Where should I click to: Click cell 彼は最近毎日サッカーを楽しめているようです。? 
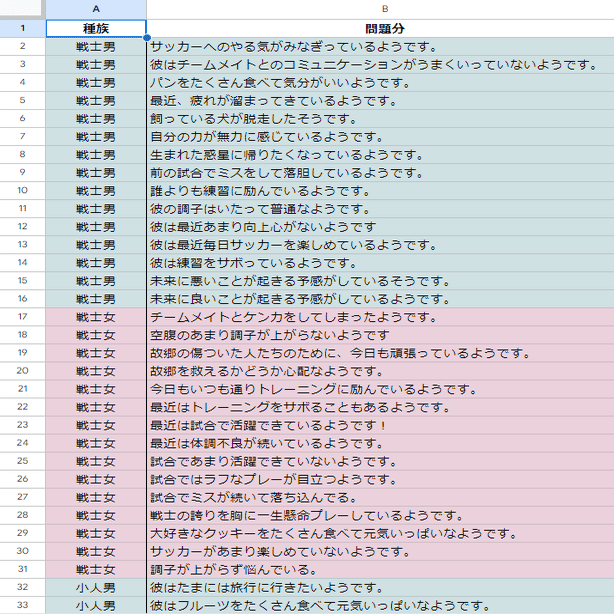[x=380, y=245]
